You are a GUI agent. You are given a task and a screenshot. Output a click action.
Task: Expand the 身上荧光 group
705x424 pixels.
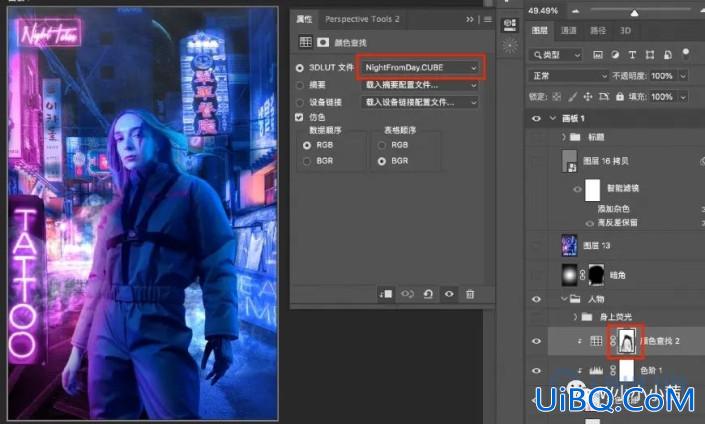(575, 317)
